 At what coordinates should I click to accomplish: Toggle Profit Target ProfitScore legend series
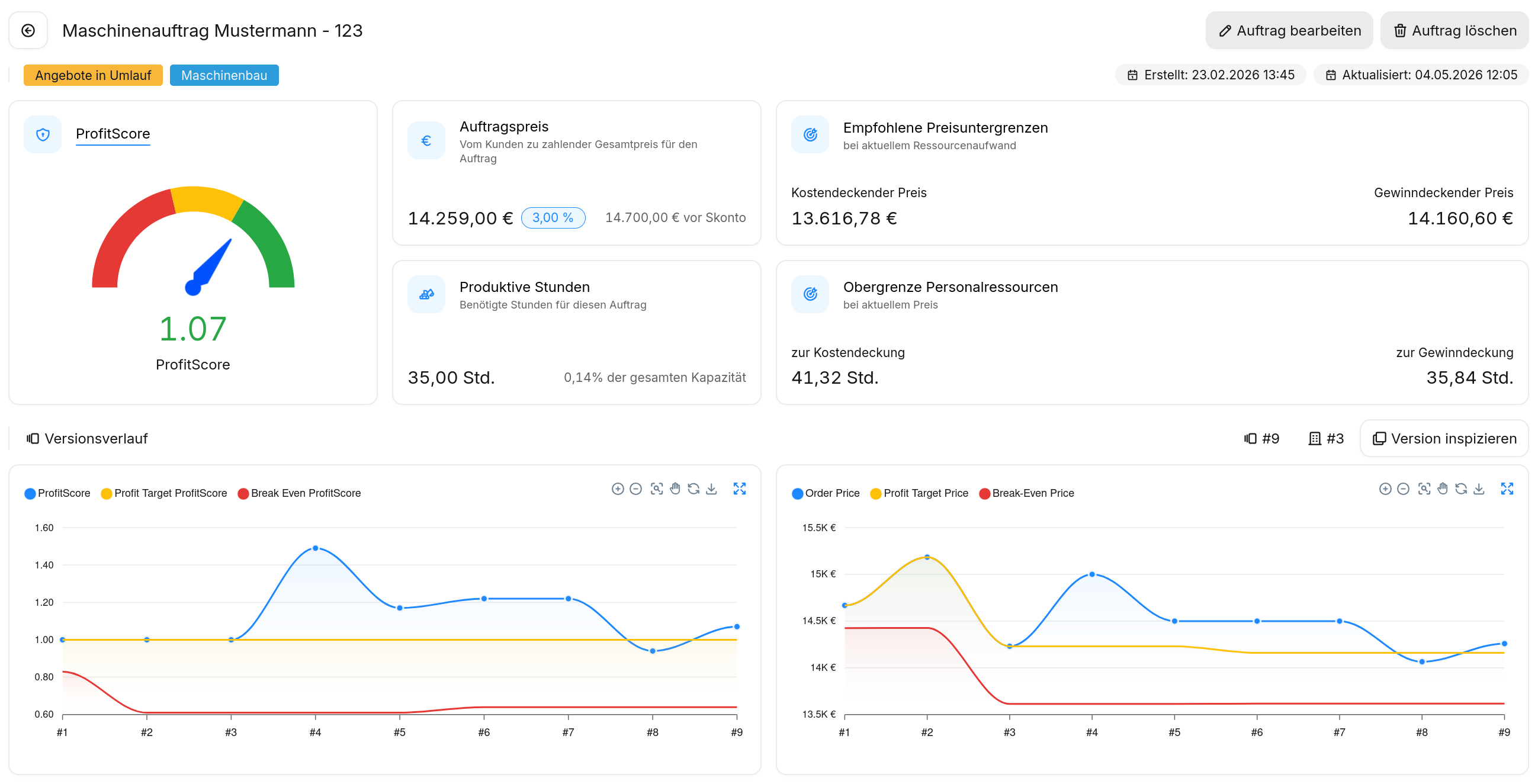[x=164, y=493]
